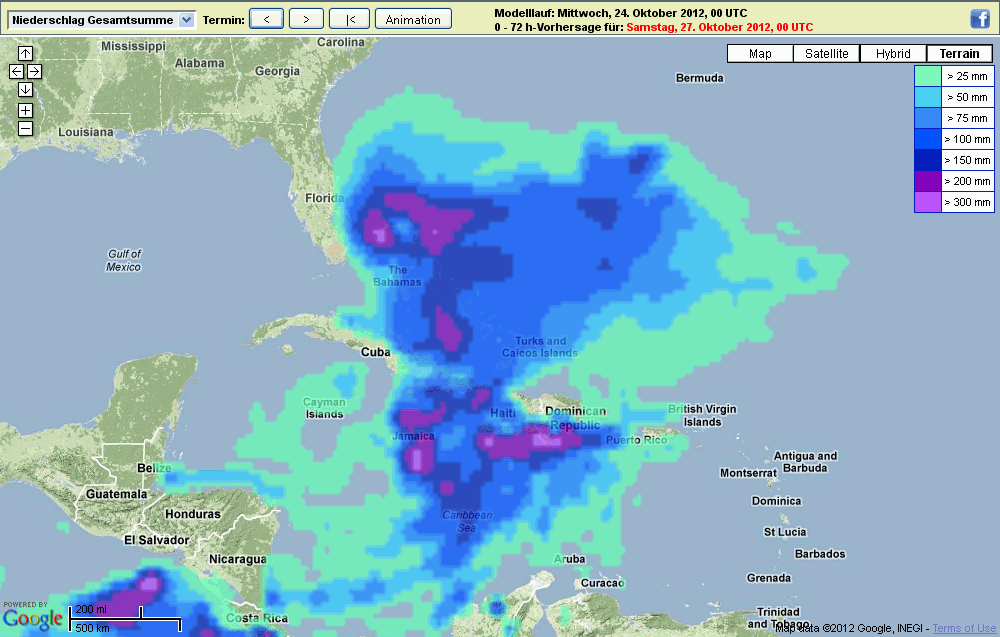Screen dimensions: 1000x637
Task: Go to next forecast time step
Action: point(306,19)
